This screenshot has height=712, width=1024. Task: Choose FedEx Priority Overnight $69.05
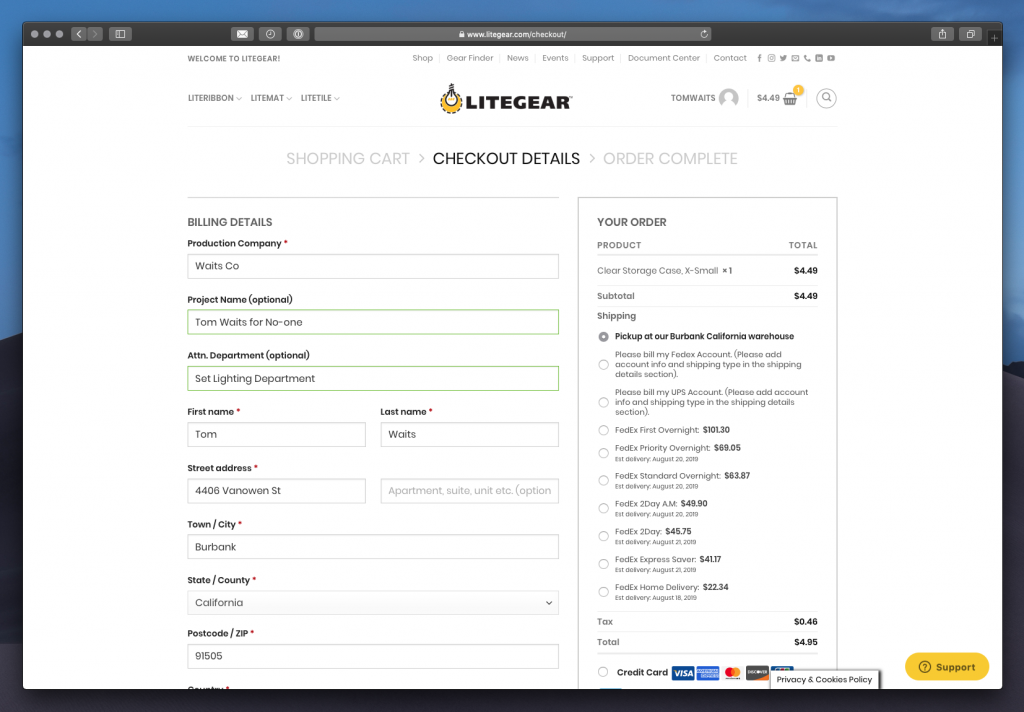tap(603, 453)
